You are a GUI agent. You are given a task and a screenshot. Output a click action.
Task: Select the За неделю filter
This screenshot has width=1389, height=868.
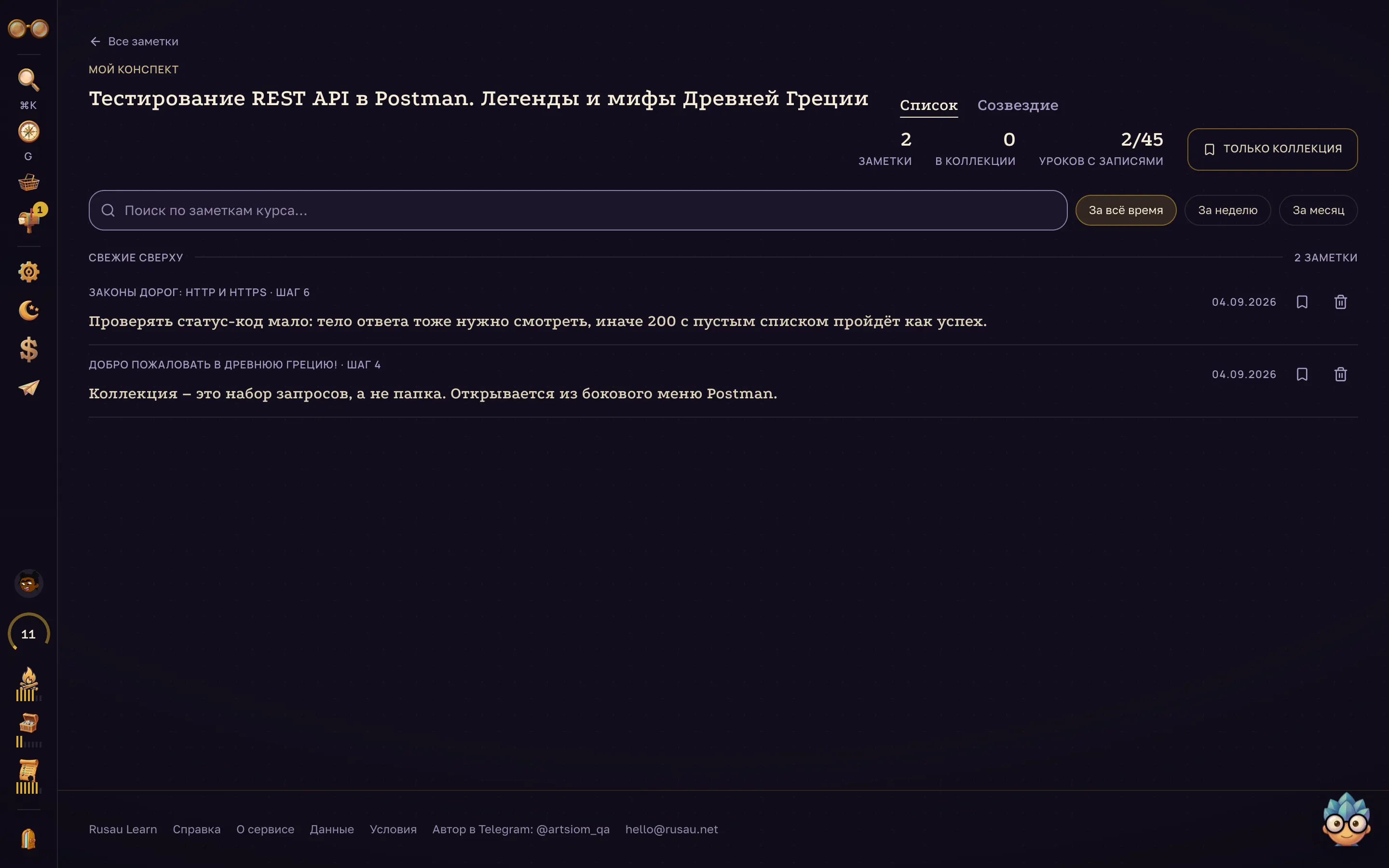coord(1227,210)
